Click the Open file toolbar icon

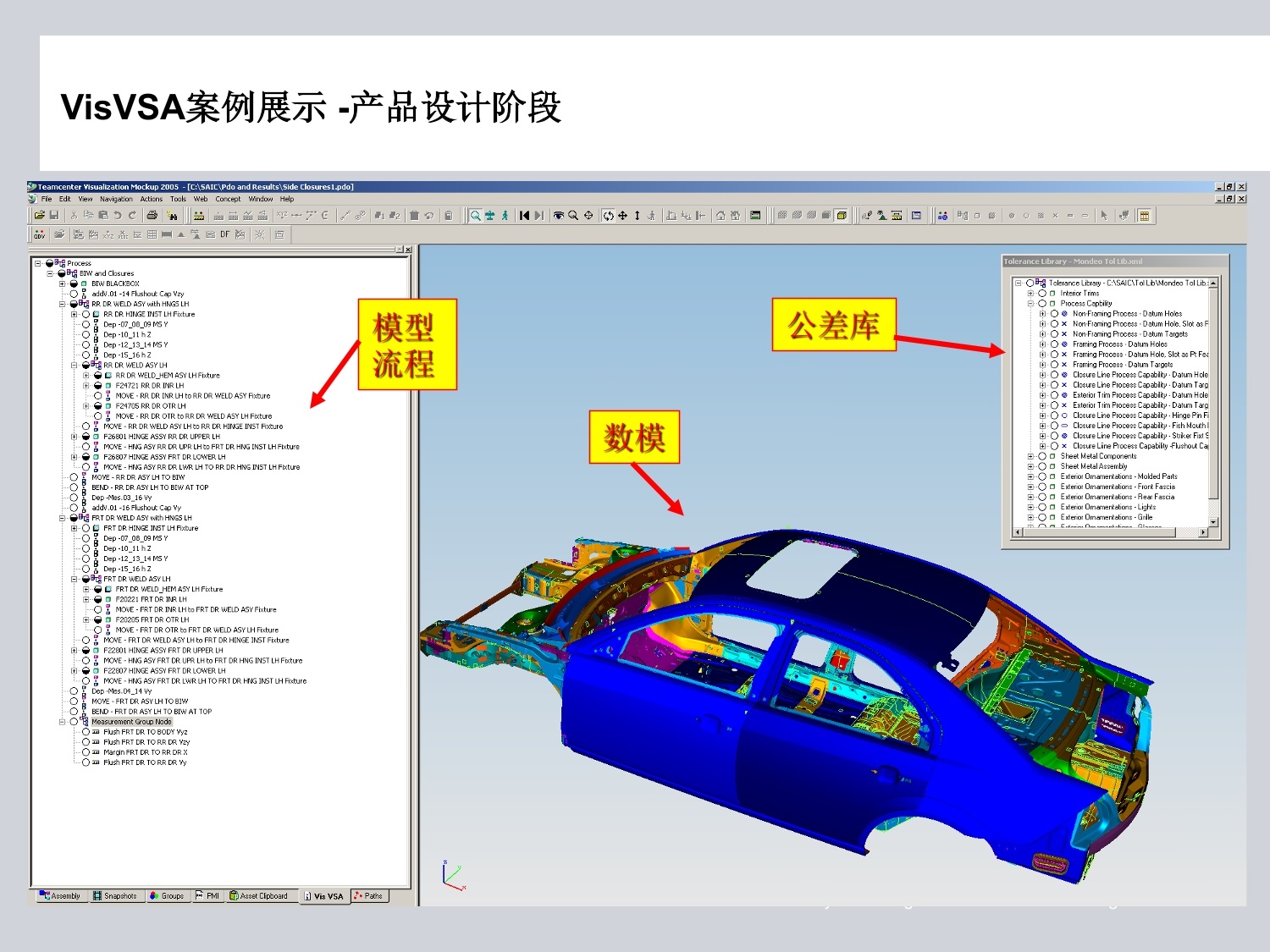39,216
